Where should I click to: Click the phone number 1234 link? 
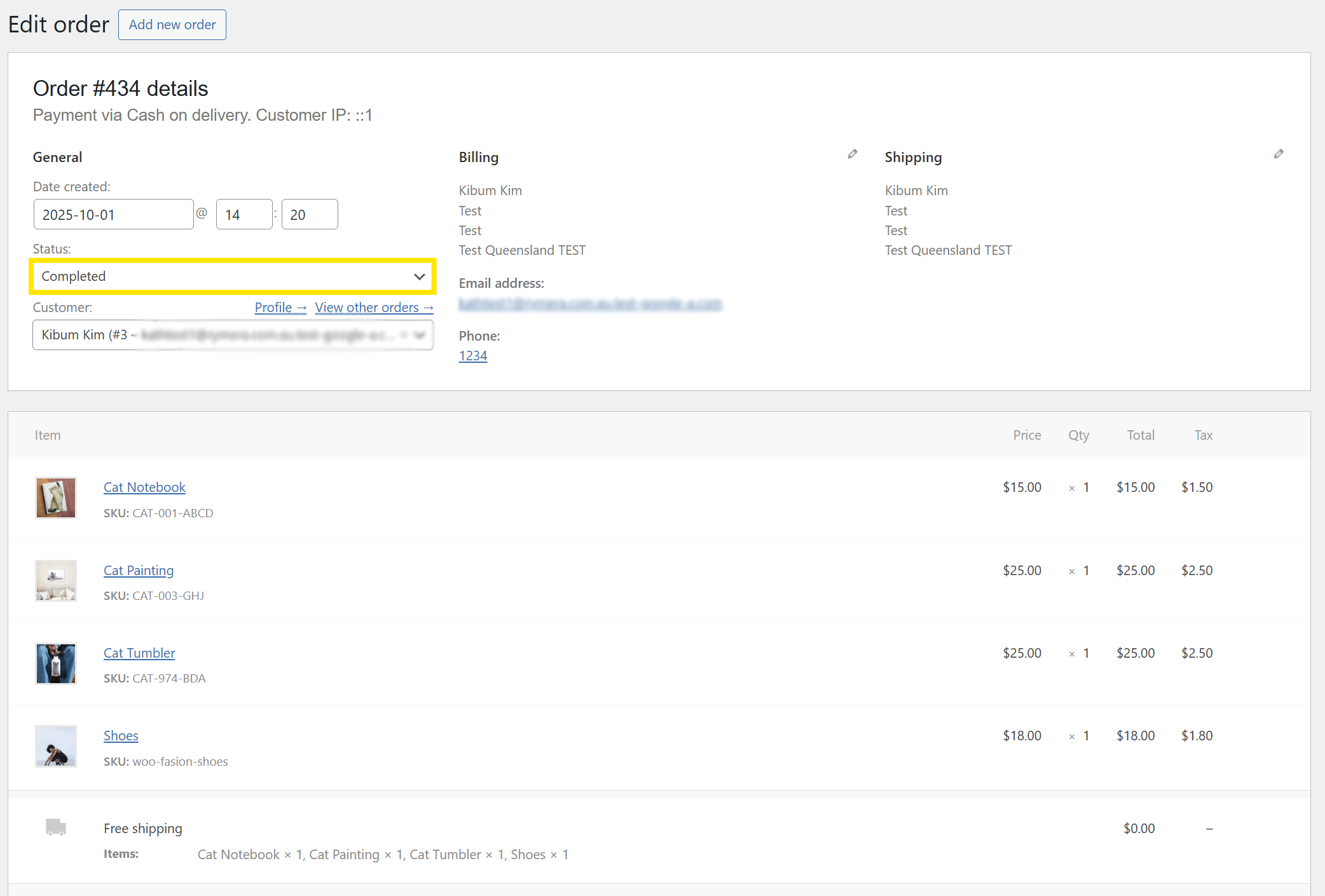[473, 356]
